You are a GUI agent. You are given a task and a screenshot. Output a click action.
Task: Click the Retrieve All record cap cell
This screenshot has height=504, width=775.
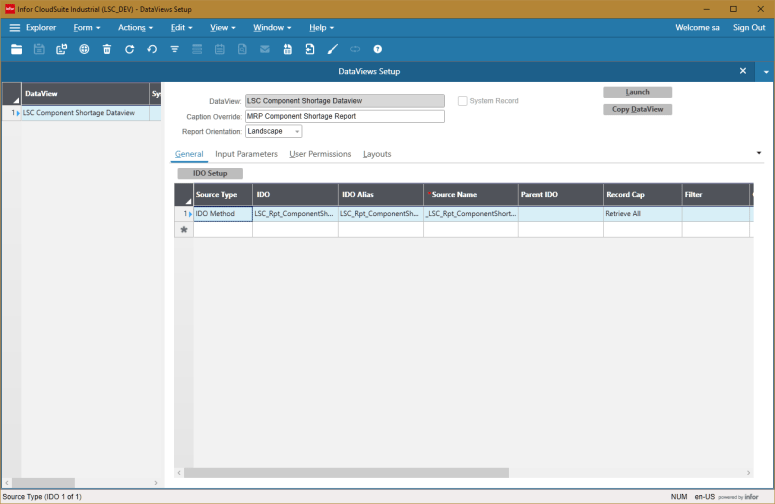point(642,214)
